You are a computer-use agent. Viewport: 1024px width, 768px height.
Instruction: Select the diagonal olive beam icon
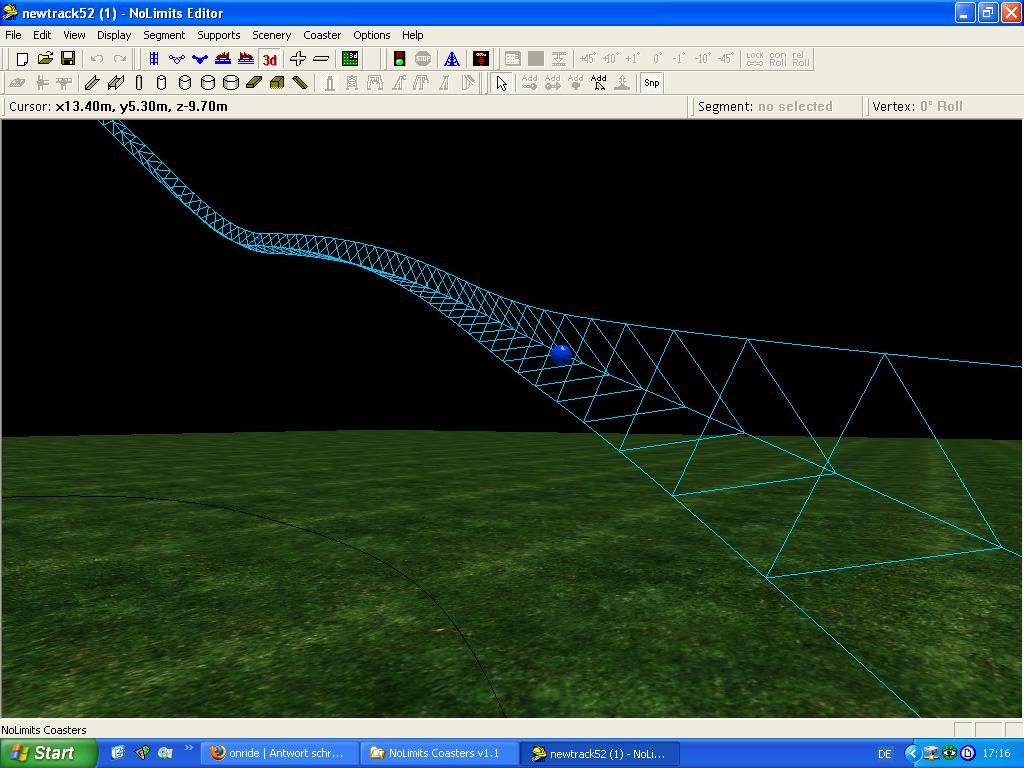coord(300,83)
